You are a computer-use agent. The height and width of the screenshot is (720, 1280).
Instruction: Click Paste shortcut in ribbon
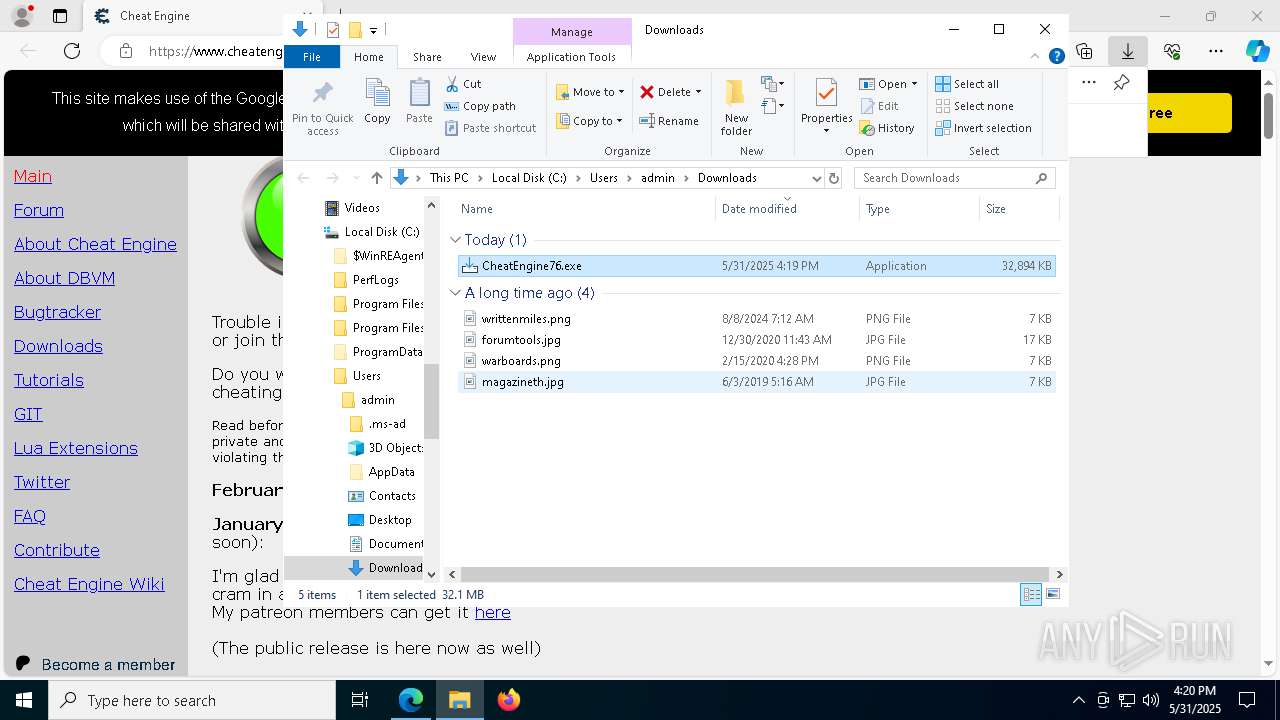(x=490, y=128)
